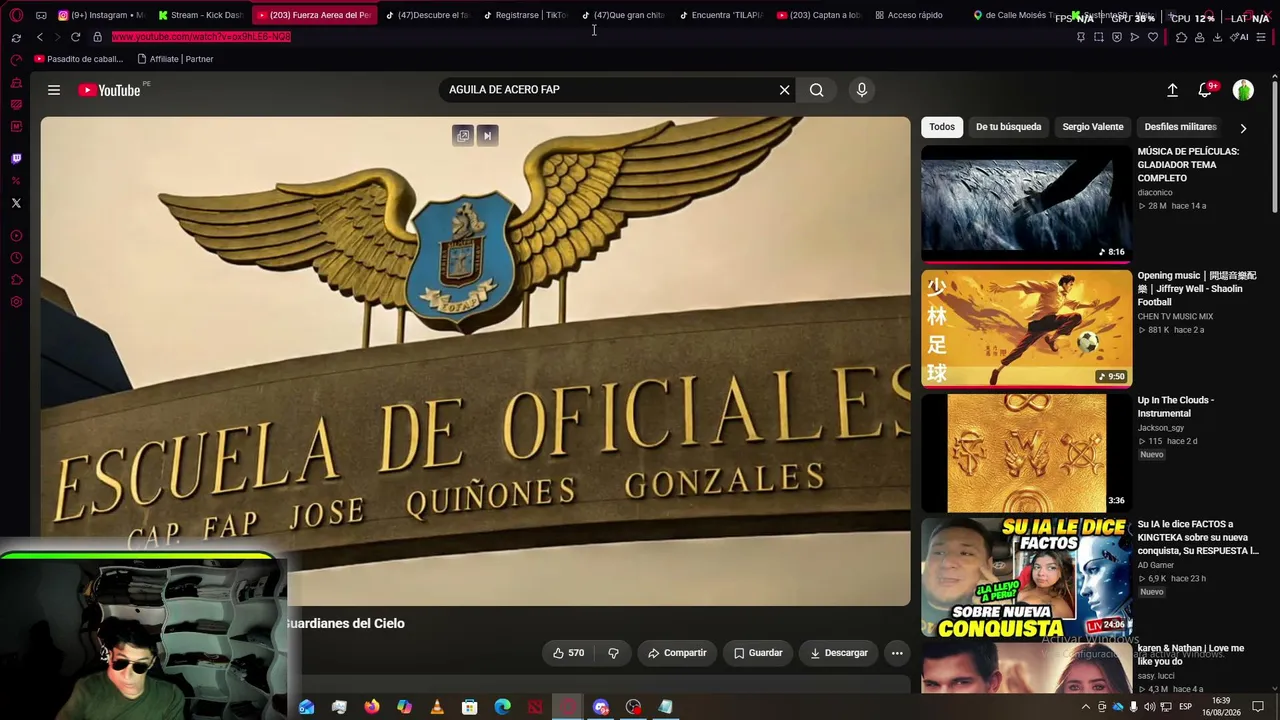
Task: Open the Affiliate | Partner bookmark
Action: coord(175,59)
